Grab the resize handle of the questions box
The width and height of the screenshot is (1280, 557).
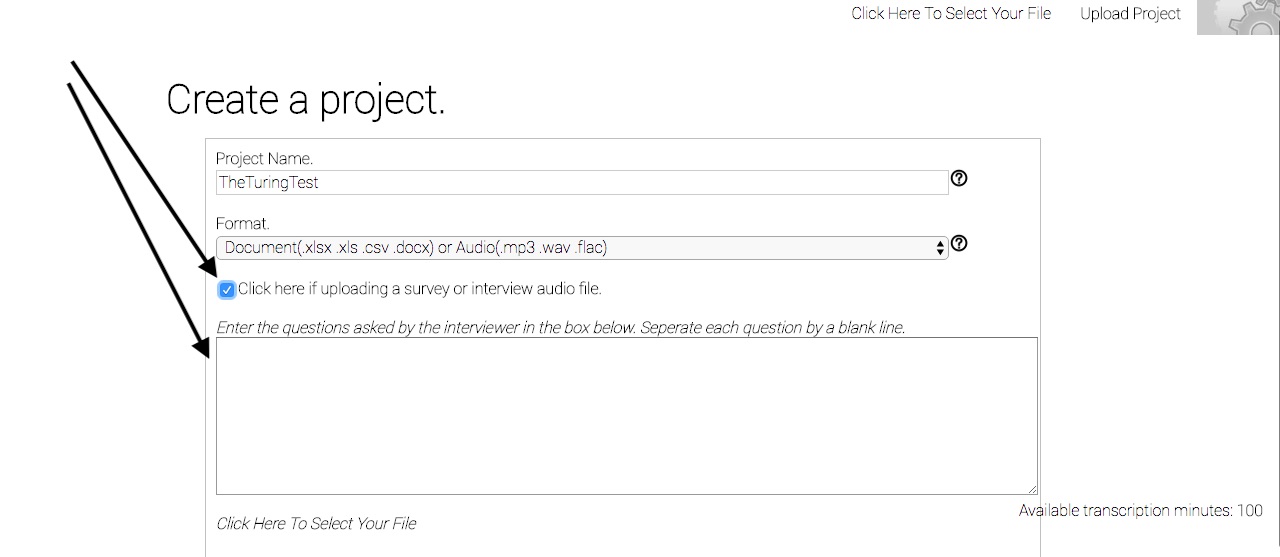(x=1031, y=488)
